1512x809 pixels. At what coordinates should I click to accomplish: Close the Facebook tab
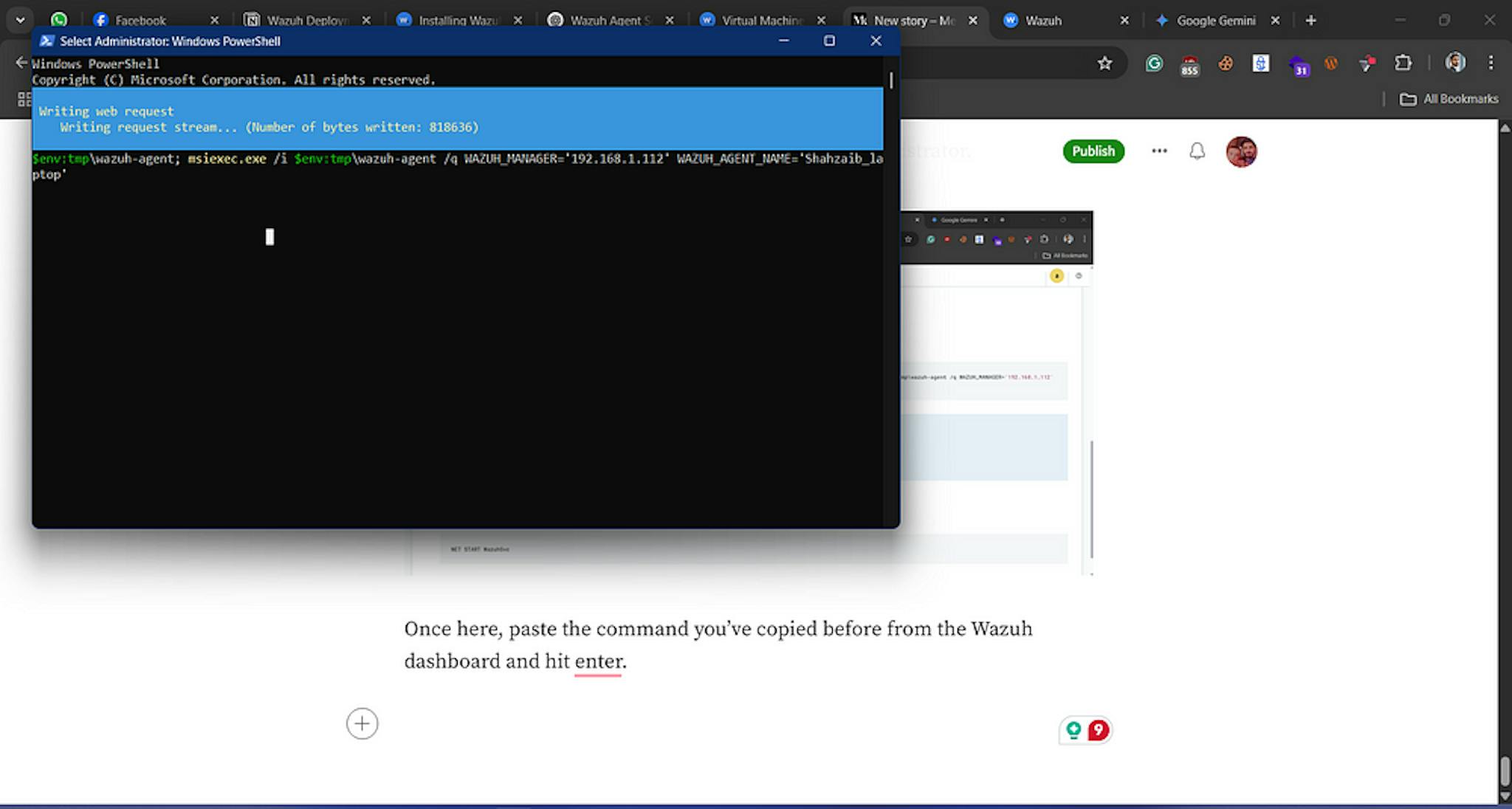[x=214, y=21]
